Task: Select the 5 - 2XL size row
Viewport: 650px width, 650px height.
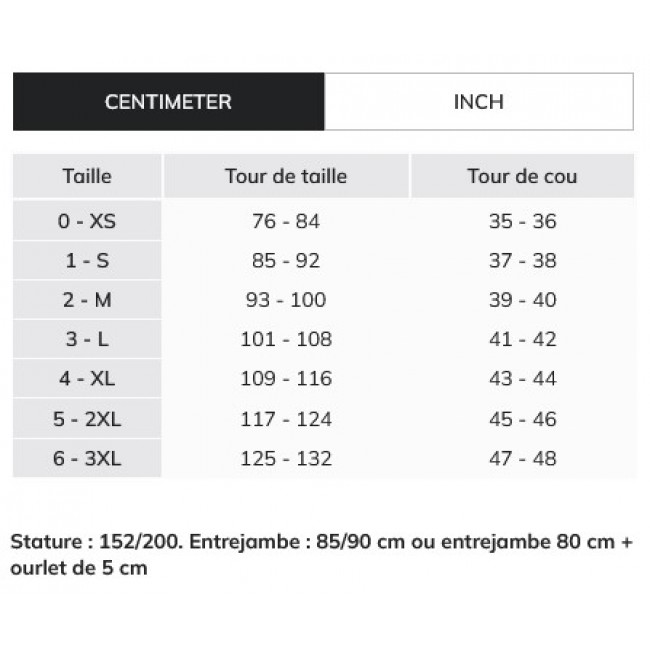Action: 87,419
